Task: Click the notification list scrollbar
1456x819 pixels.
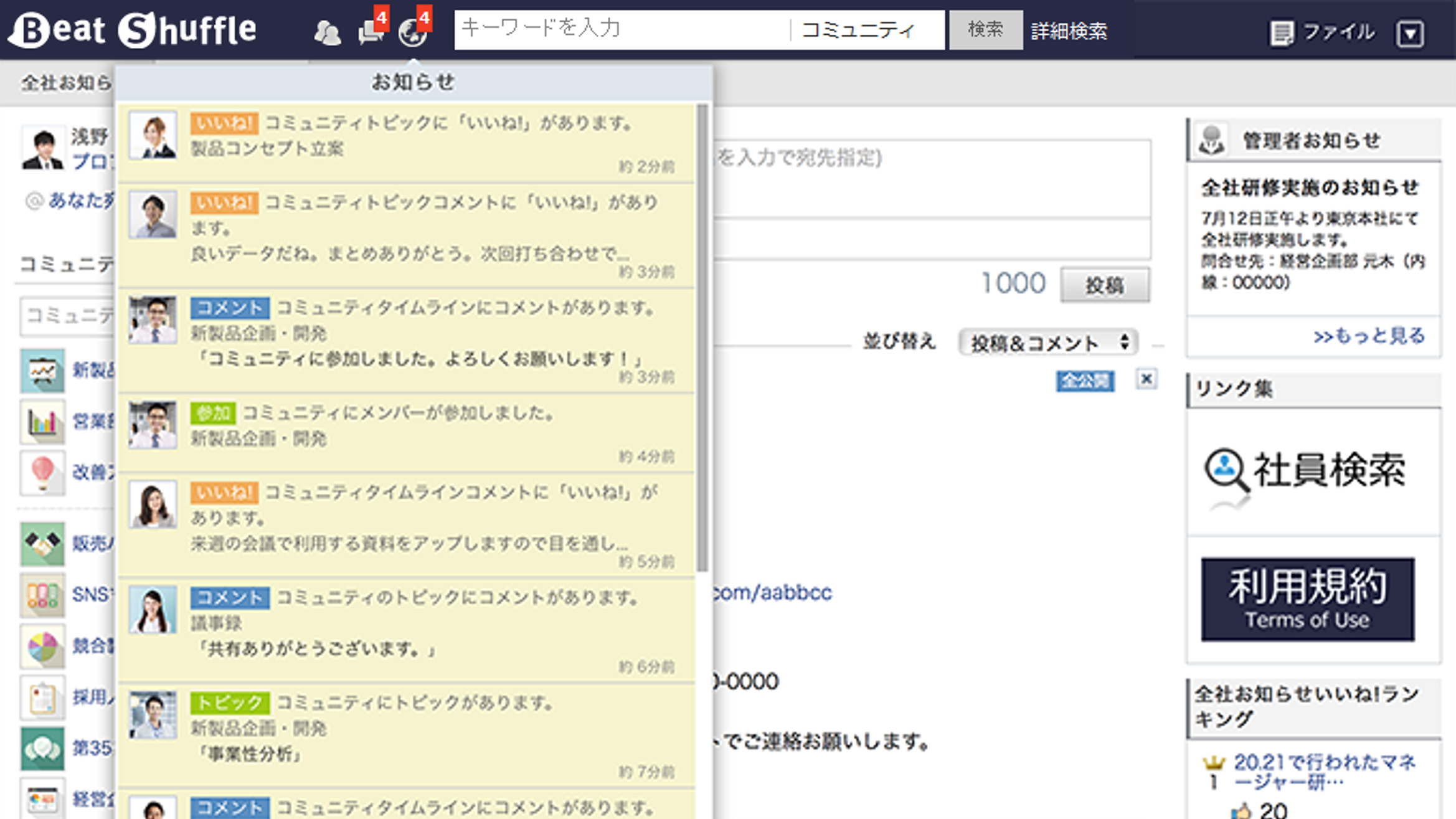Action: [x=702, y=336]
